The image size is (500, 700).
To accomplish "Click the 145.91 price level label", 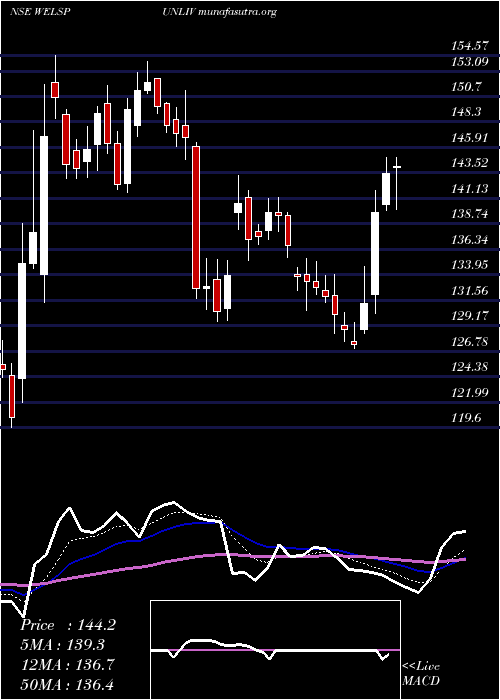I will pos(469,138).
